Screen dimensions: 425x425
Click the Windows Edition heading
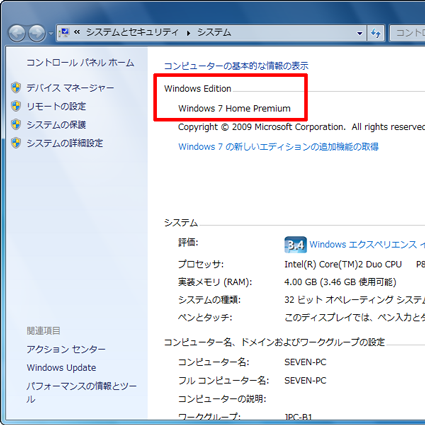[x=197, y=89]
